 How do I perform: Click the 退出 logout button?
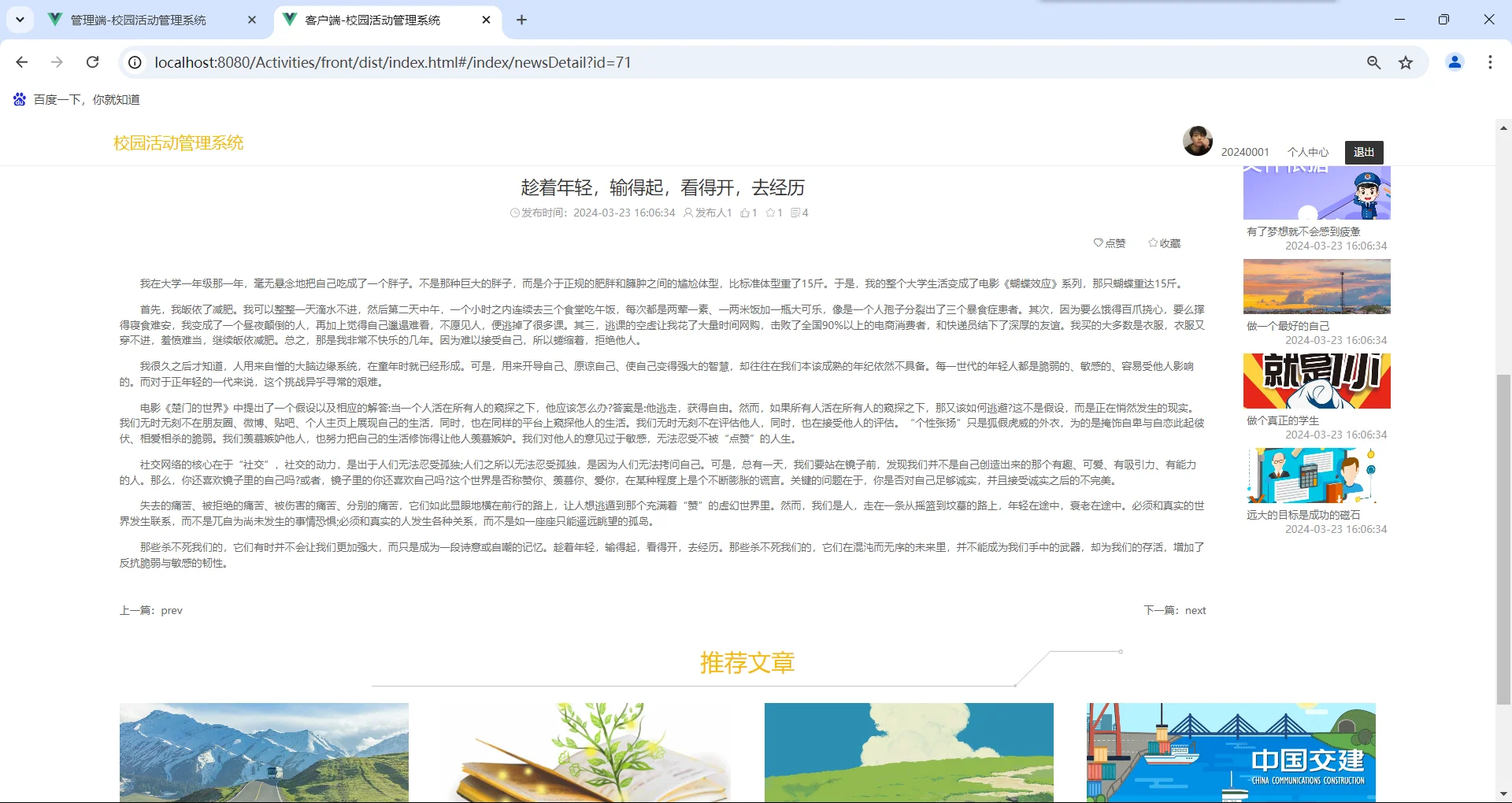1363,152
